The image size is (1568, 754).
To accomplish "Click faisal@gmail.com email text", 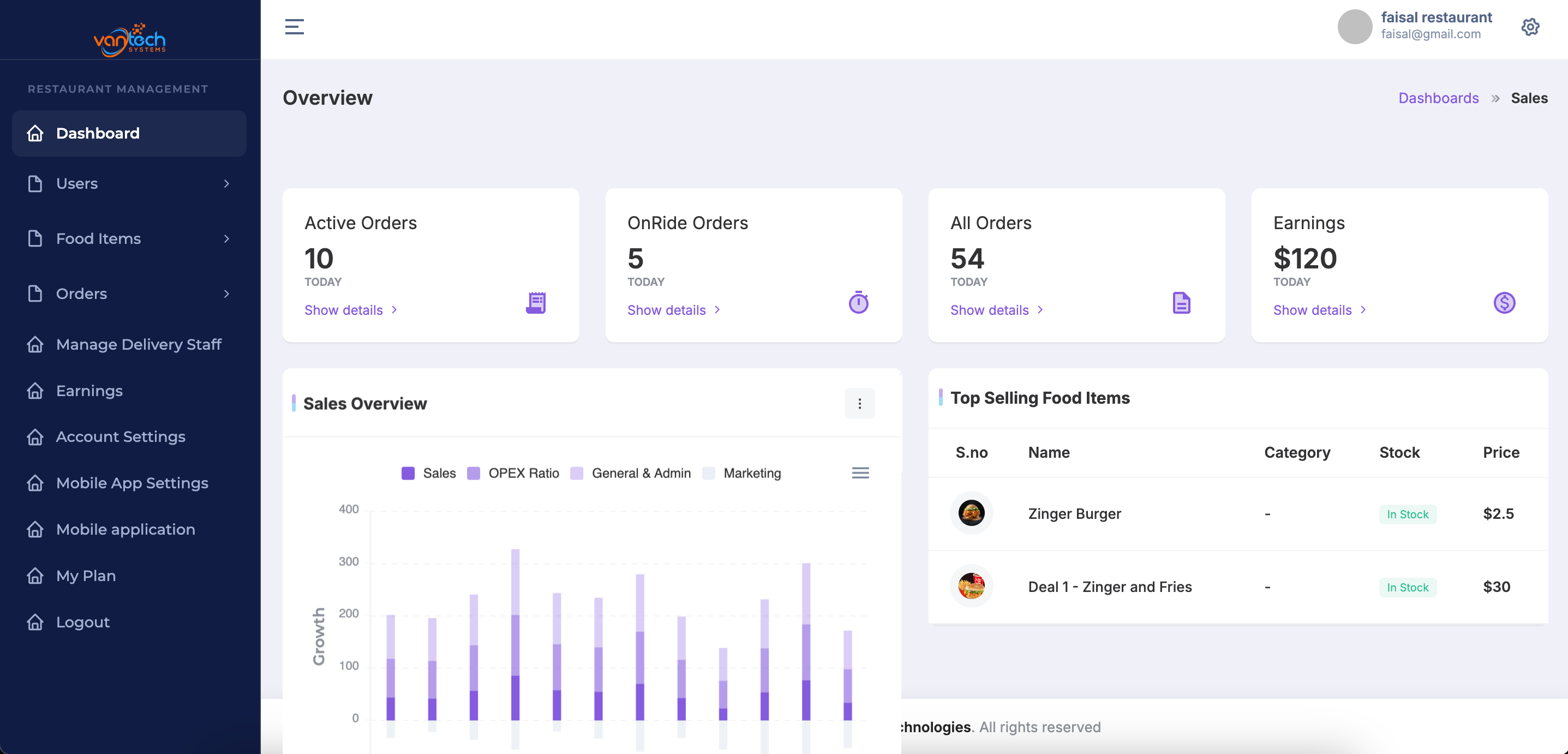I will click(1431, 34).
